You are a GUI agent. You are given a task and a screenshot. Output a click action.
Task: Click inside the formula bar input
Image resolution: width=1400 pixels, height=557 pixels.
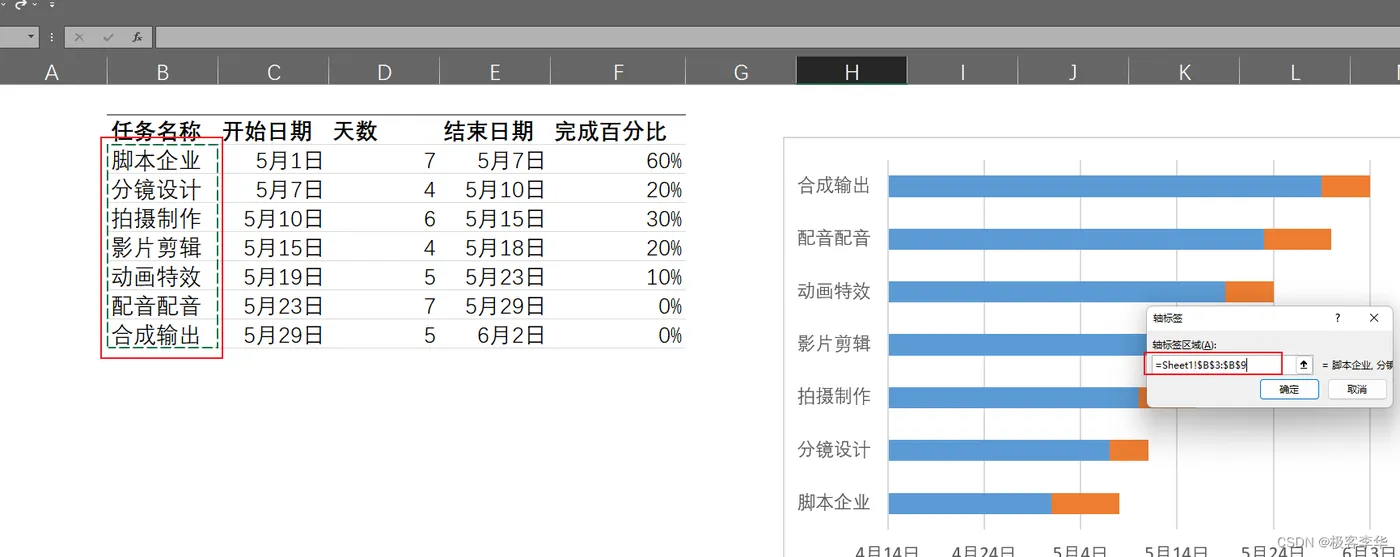(777, 37)
